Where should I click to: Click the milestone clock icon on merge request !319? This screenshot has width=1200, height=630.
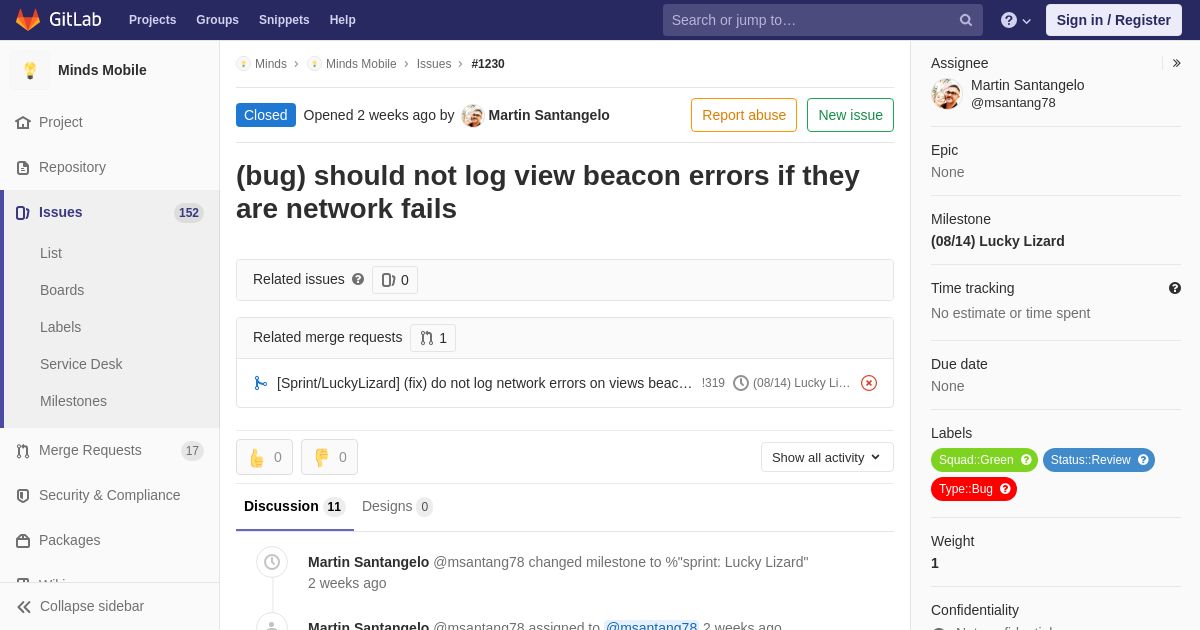point(741,383)
